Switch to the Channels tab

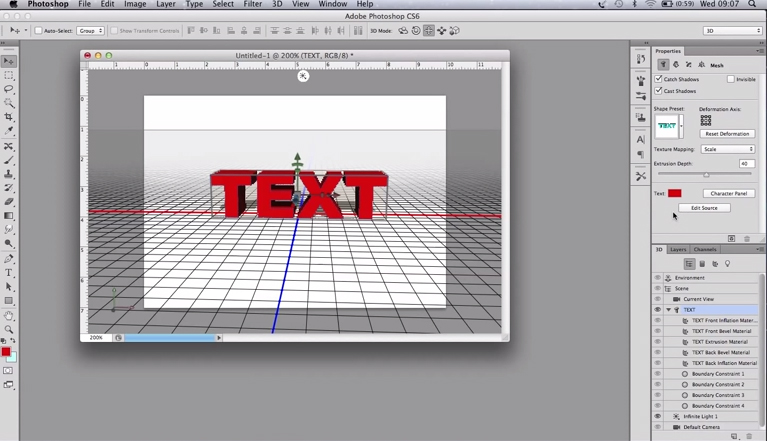705,249
